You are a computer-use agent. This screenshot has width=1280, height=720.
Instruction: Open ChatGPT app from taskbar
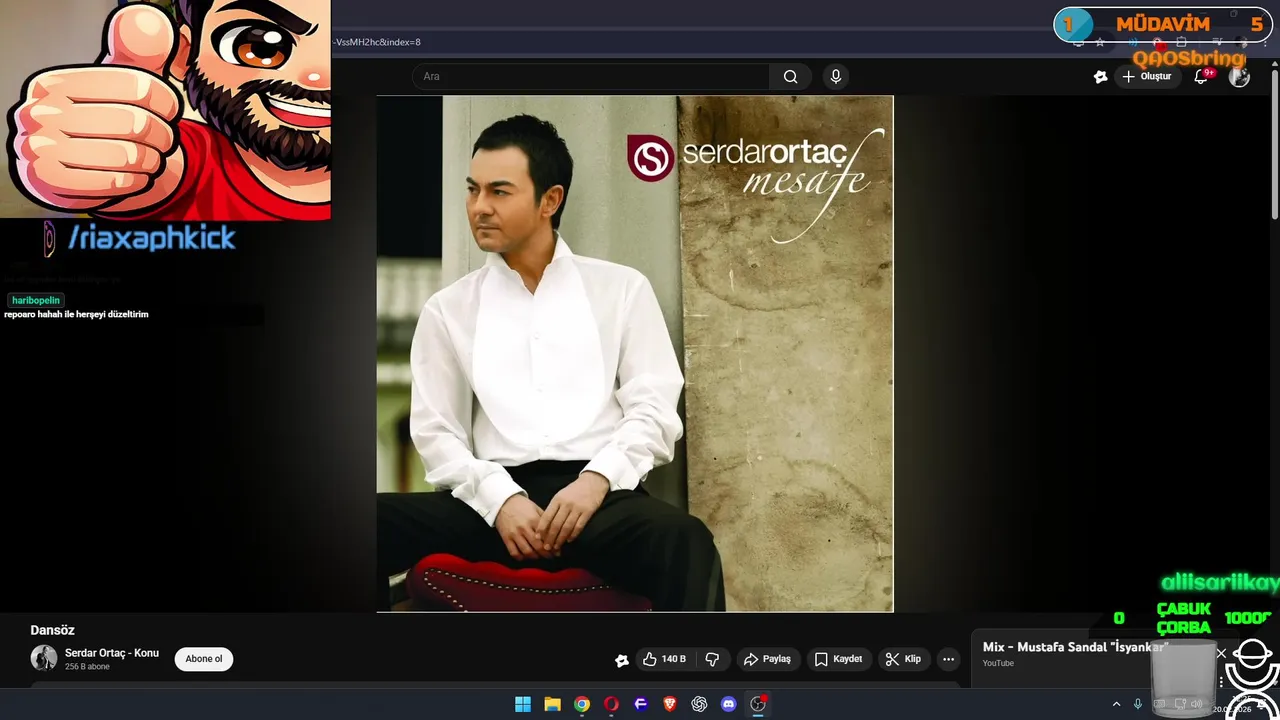point(699,704)
